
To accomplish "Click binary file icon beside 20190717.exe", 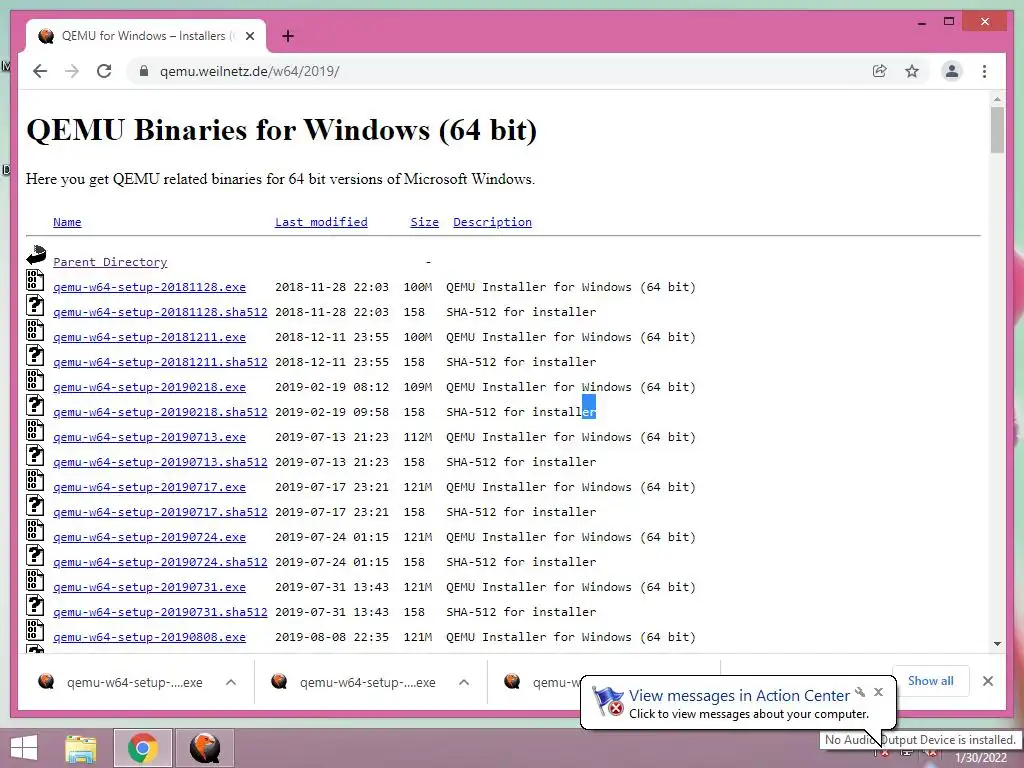I will 35,480.
